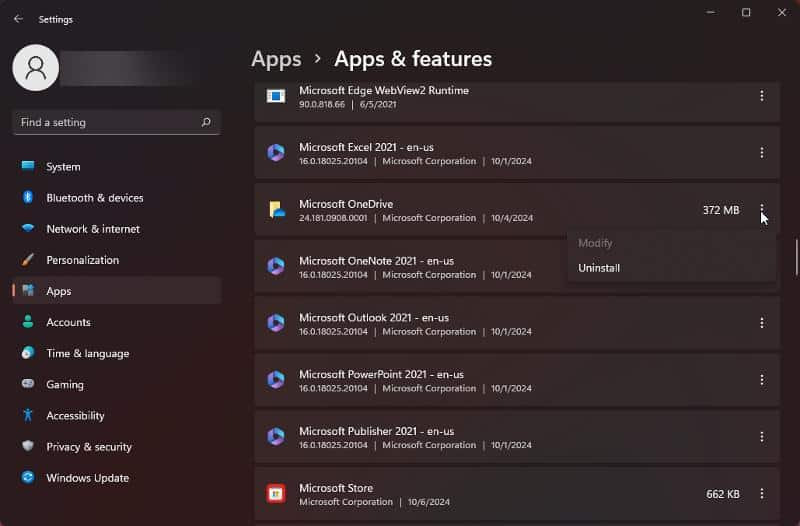
Task: Click the Outlook 2021 app icon
Action: (276, 323)
